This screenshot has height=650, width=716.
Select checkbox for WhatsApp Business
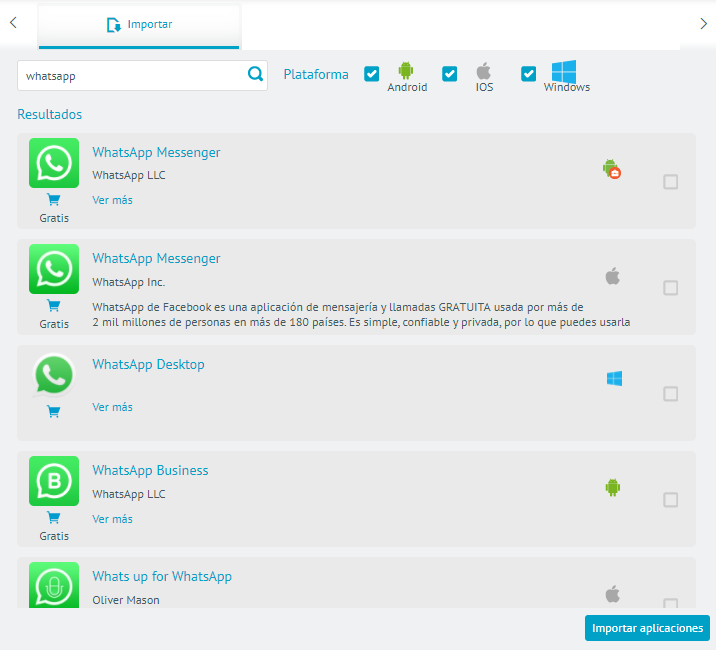(x=670, y=500)
